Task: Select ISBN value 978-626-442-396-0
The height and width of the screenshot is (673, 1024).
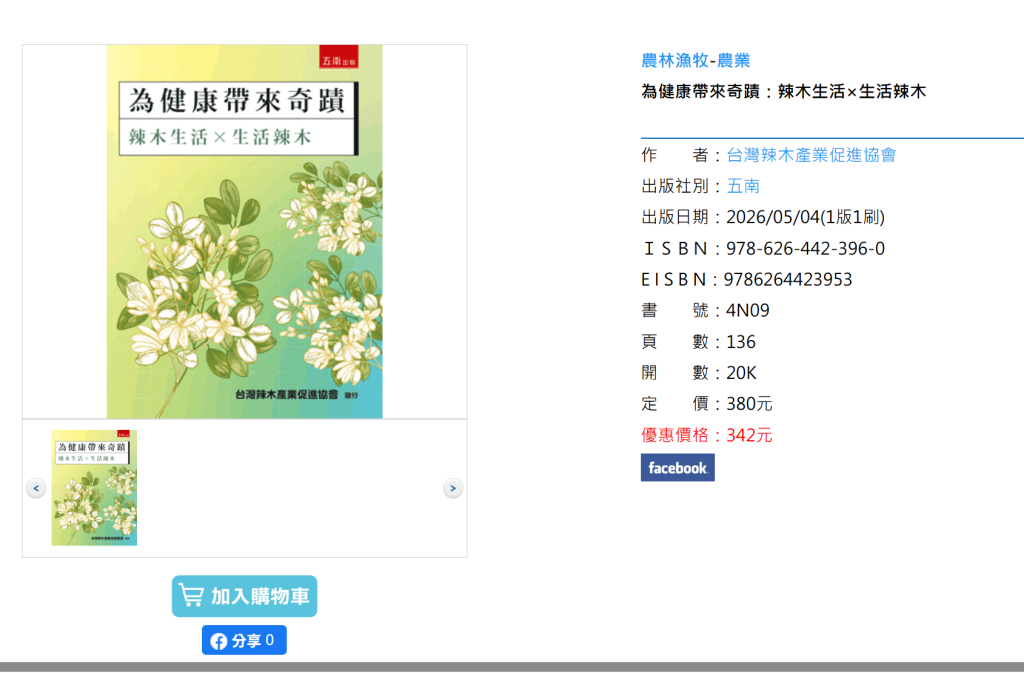Action: (805, 249)
